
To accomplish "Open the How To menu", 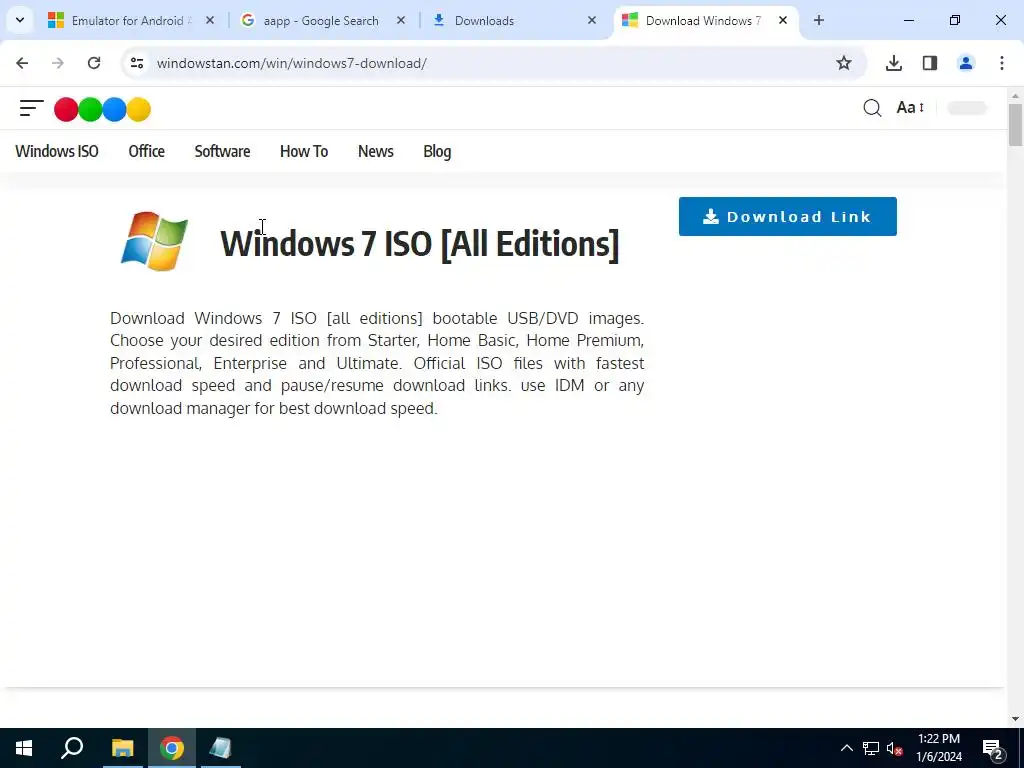I will pyautogui.click(x=304, y=152).
